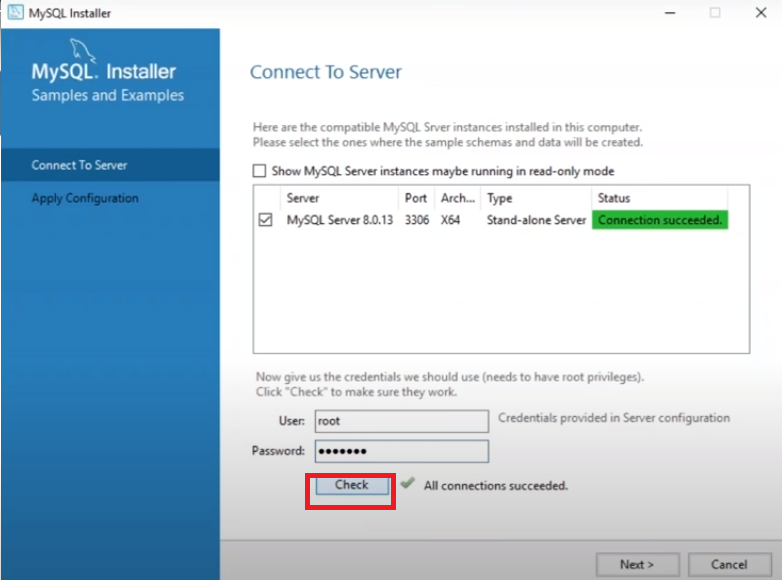Uncheck the MySQL Server 8.0.13 row checkbox

265,220
